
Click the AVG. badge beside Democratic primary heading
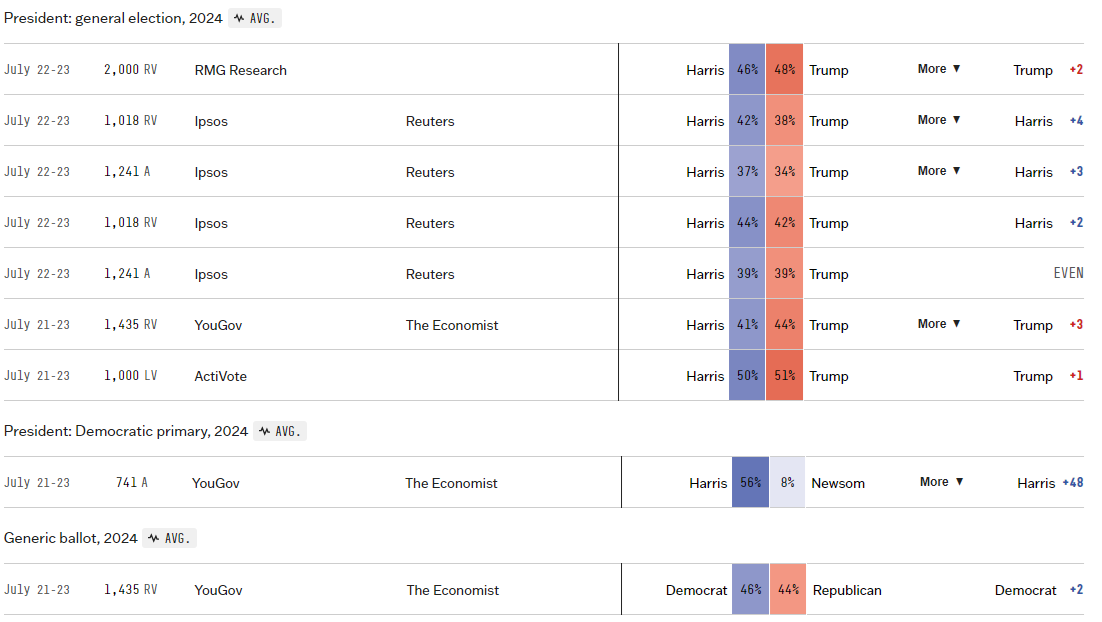coord(280,431)
